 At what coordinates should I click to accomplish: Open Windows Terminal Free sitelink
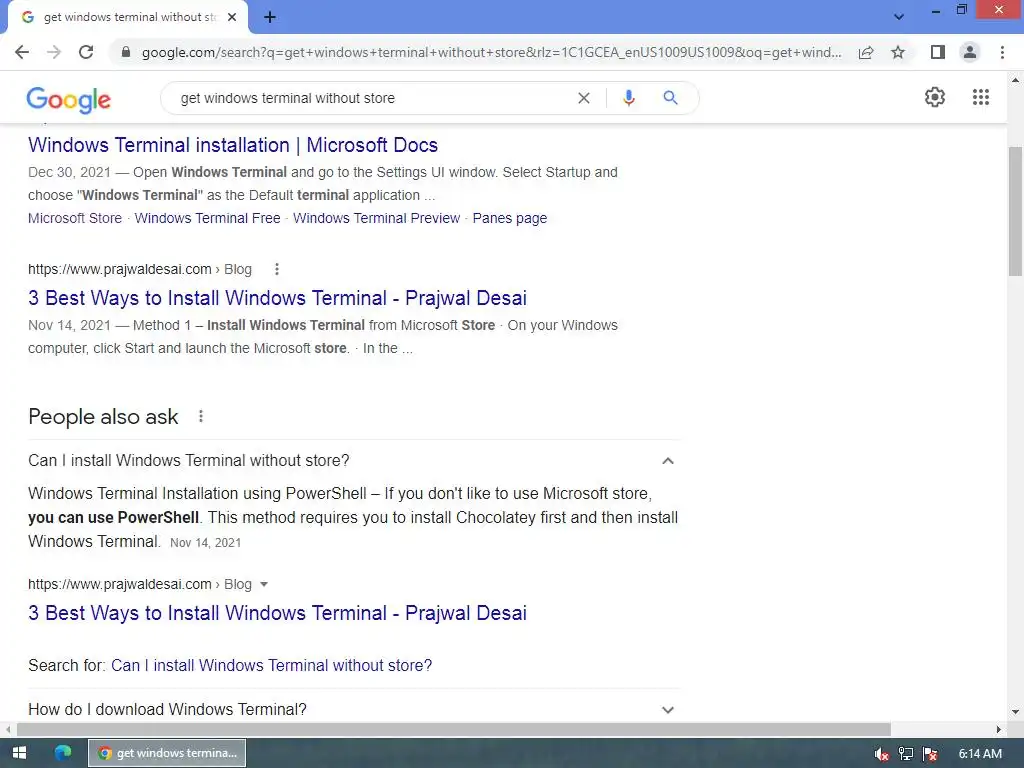[x=207, y=218]
